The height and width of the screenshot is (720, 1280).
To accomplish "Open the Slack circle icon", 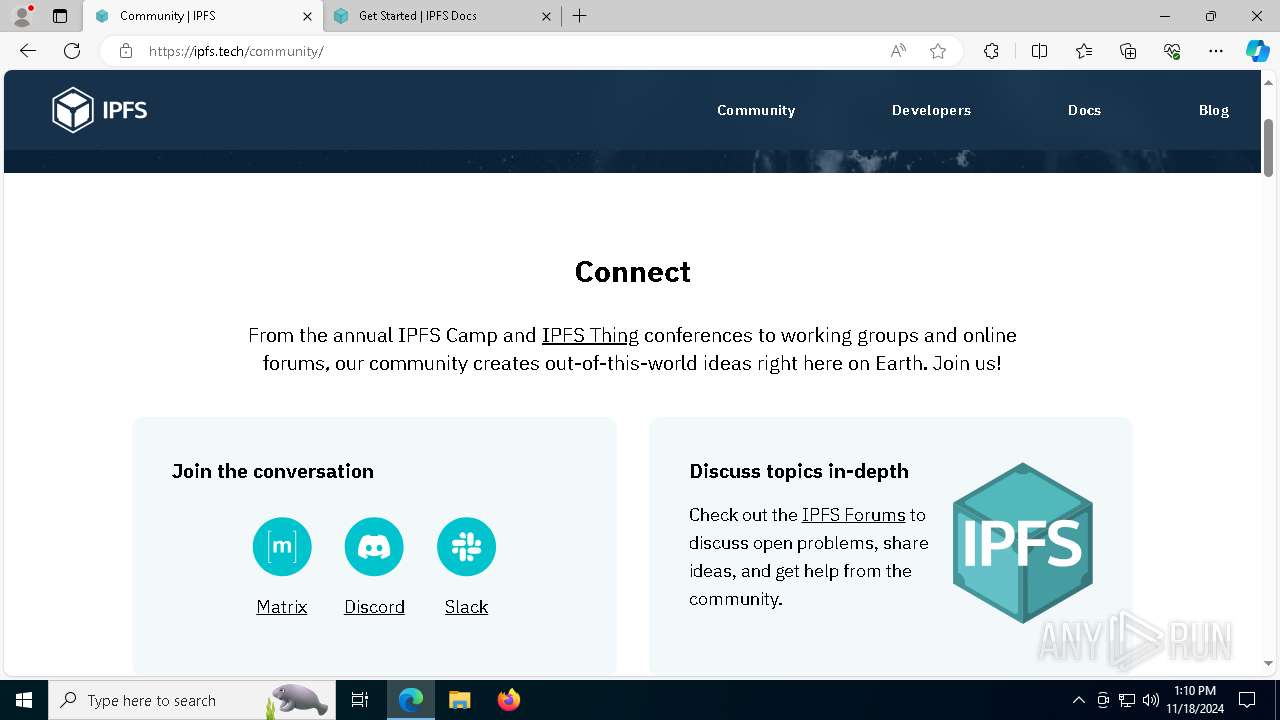I will tap(466, 547).
